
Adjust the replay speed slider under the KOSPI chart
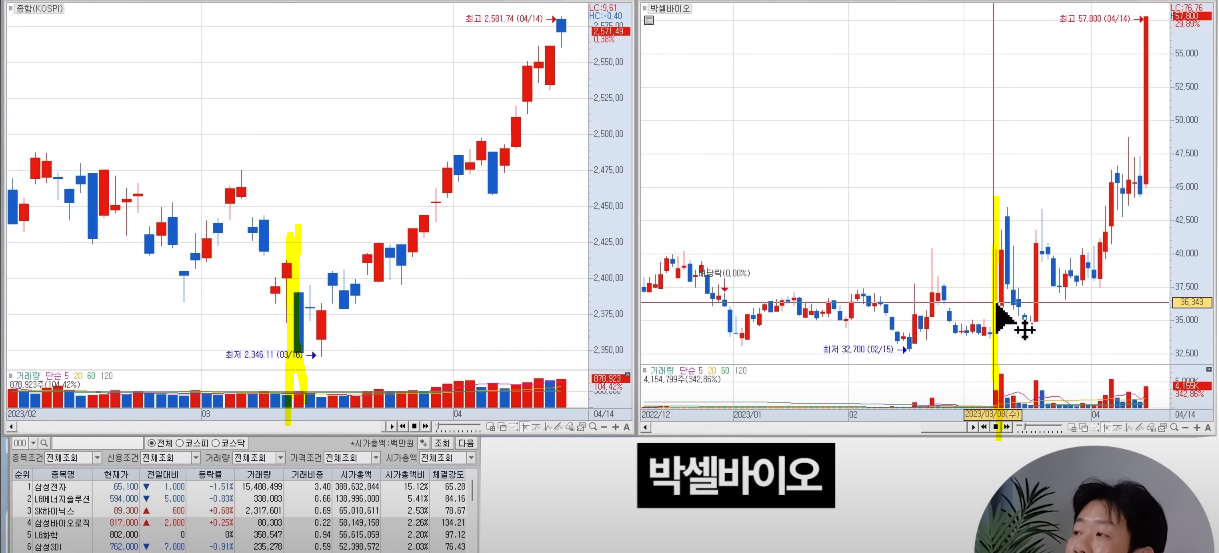[458, 426]
